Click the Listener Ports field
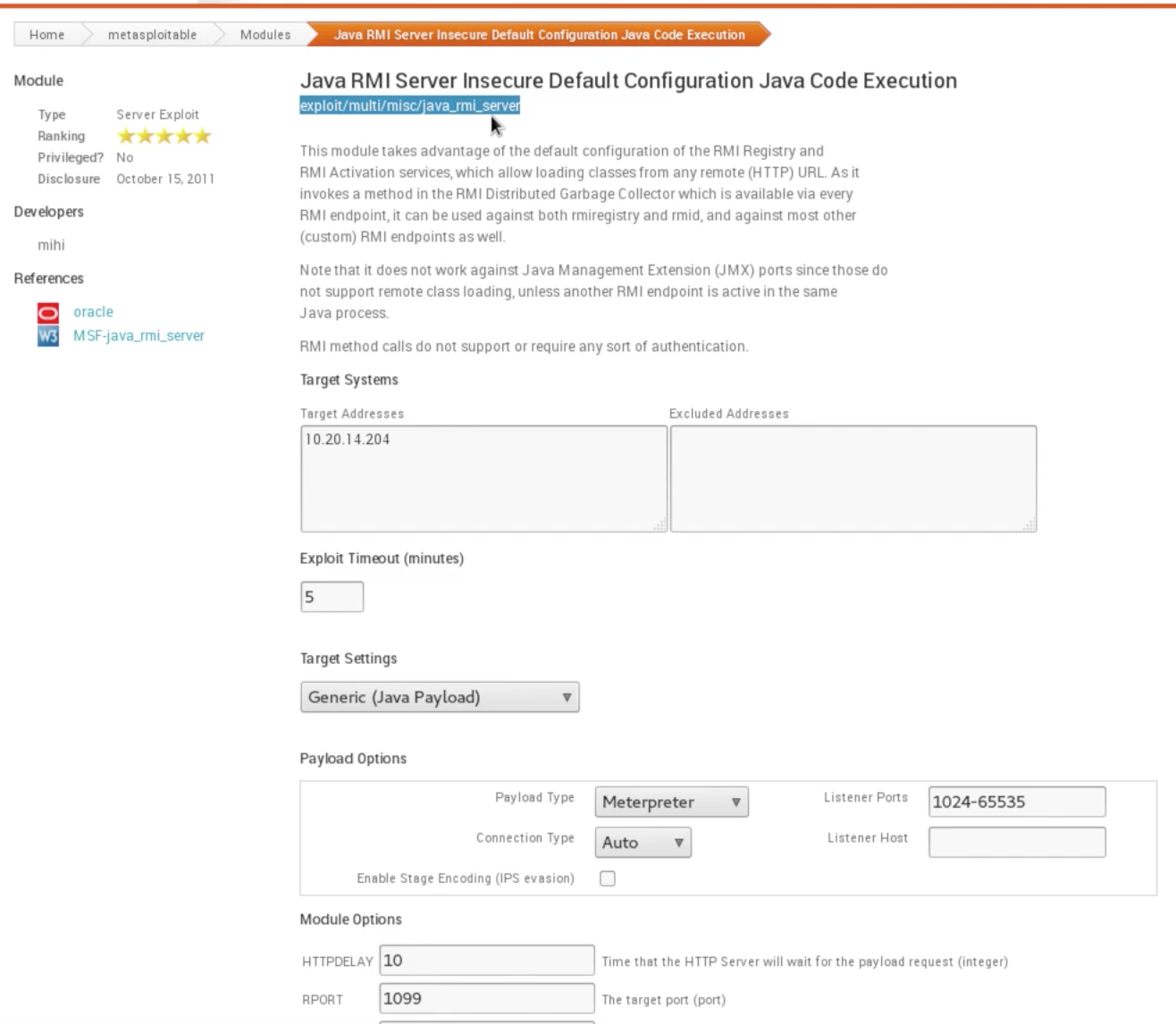The height and width of the screenshot is (1024, 1176). click(1017, 802)
